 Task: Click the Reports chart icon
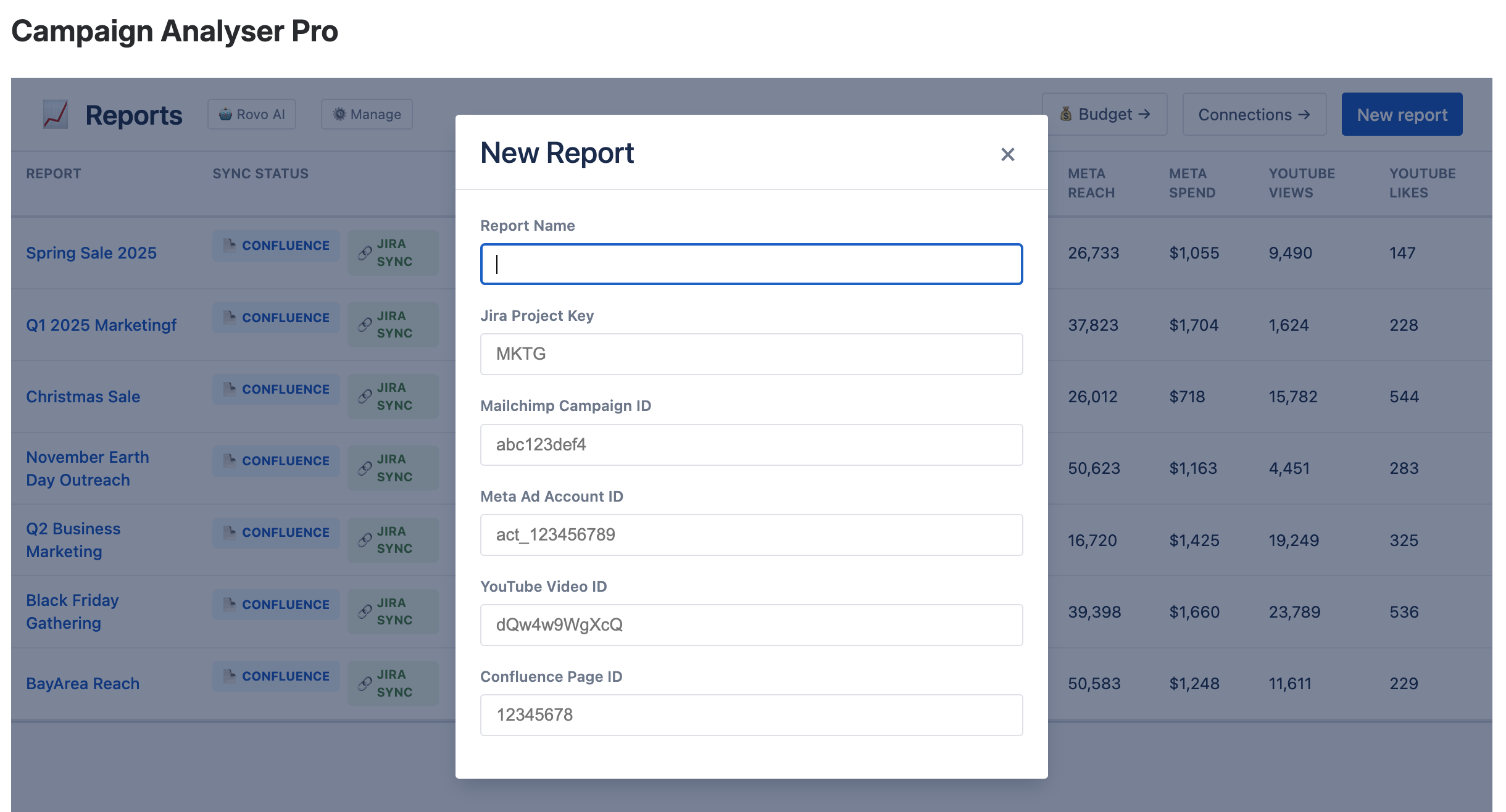pos(56,114)
